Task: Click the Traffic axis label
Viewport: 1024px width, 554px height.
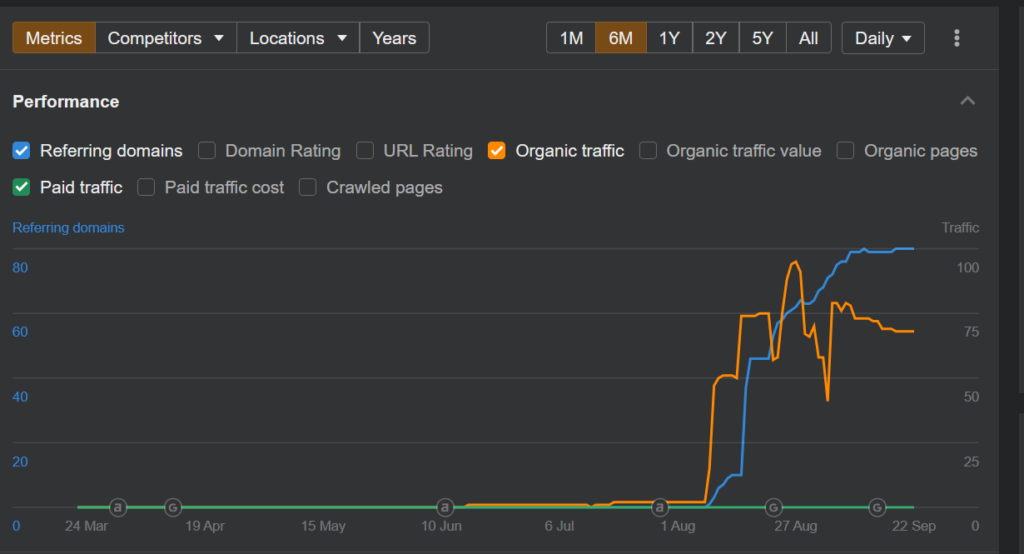Action: [960, 227]
